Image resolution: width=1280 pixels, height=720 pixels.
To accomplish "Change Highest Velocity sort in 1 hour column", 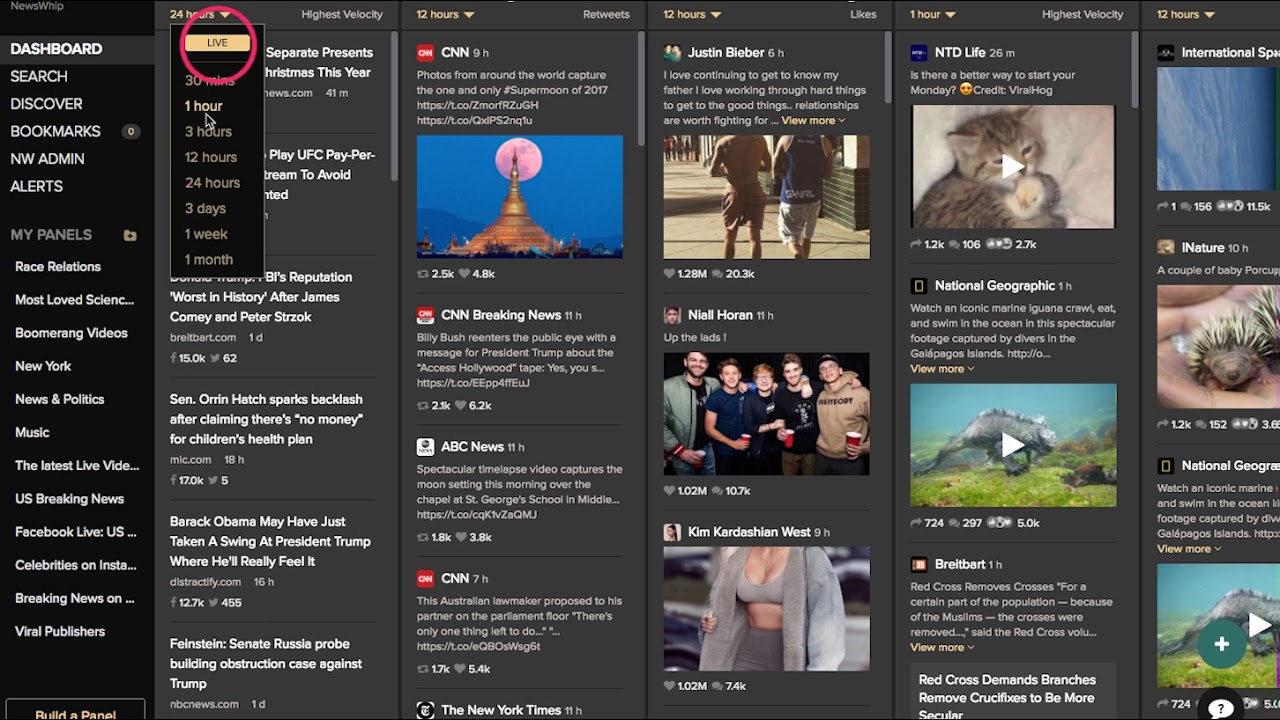I will (1083, 14).
